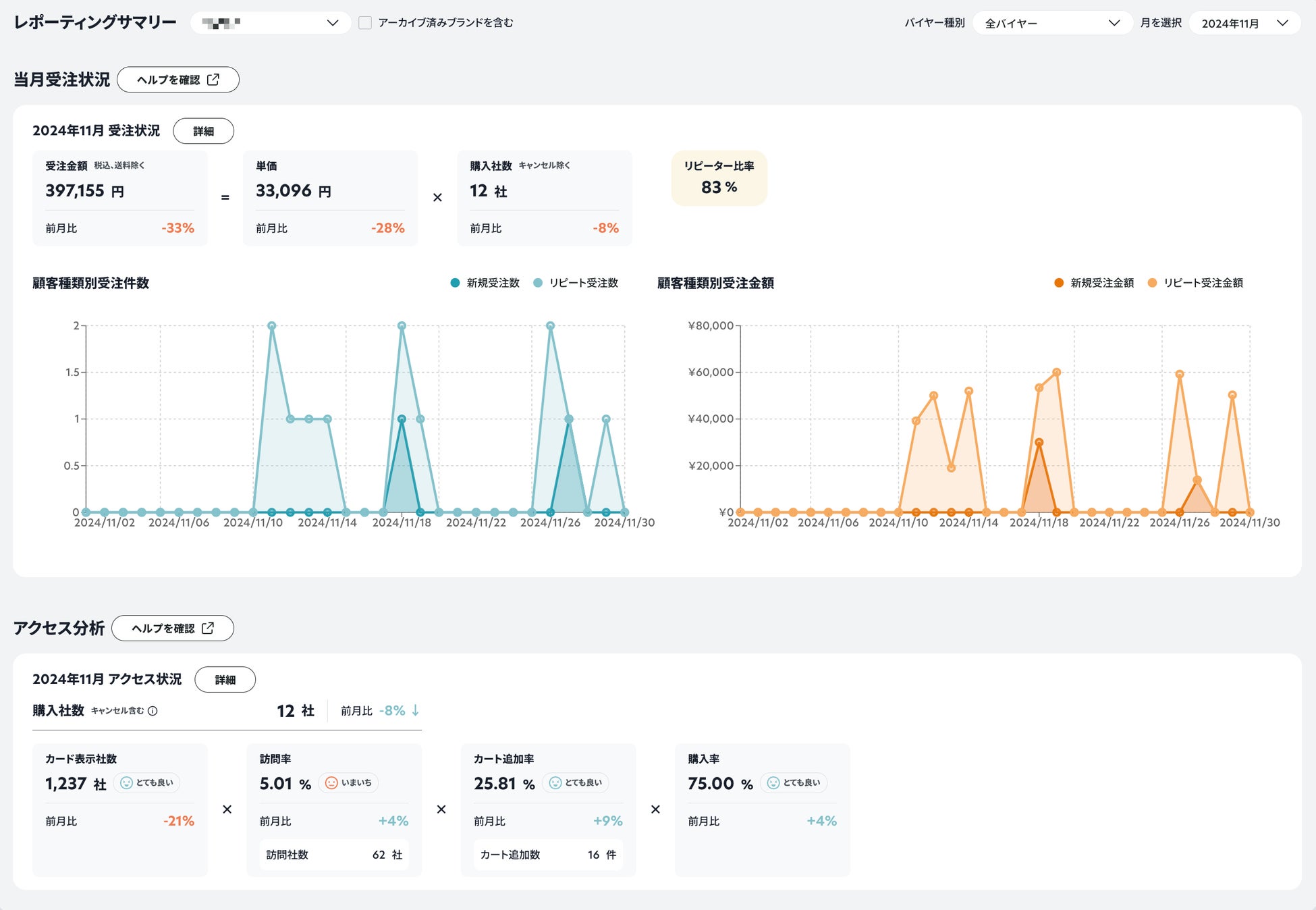Click the down arrow next to -8% 前月比
This screenshot has height=910, width=1316.
coord(416,711)
